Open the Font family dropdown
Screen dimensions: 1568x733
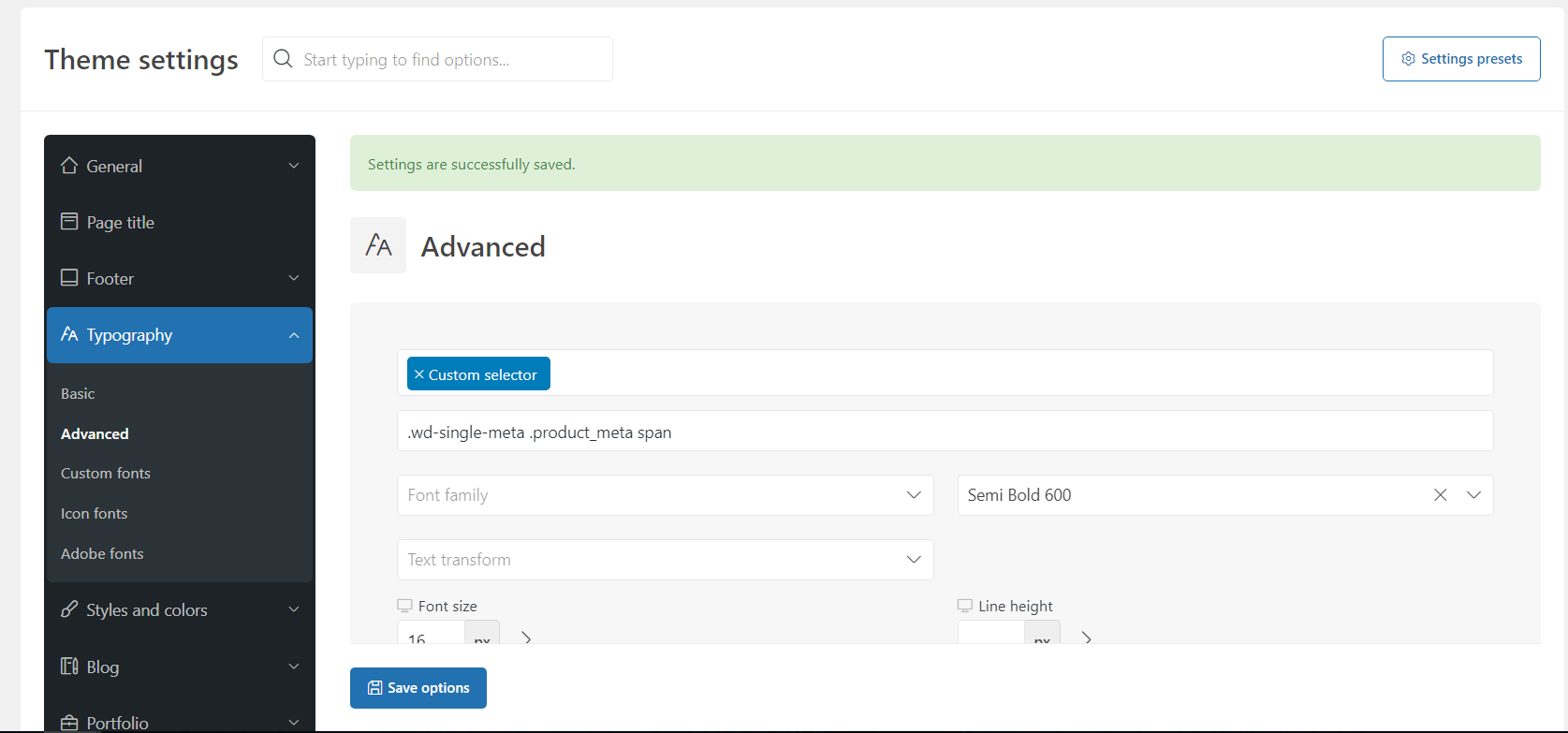tap(665, 495)
